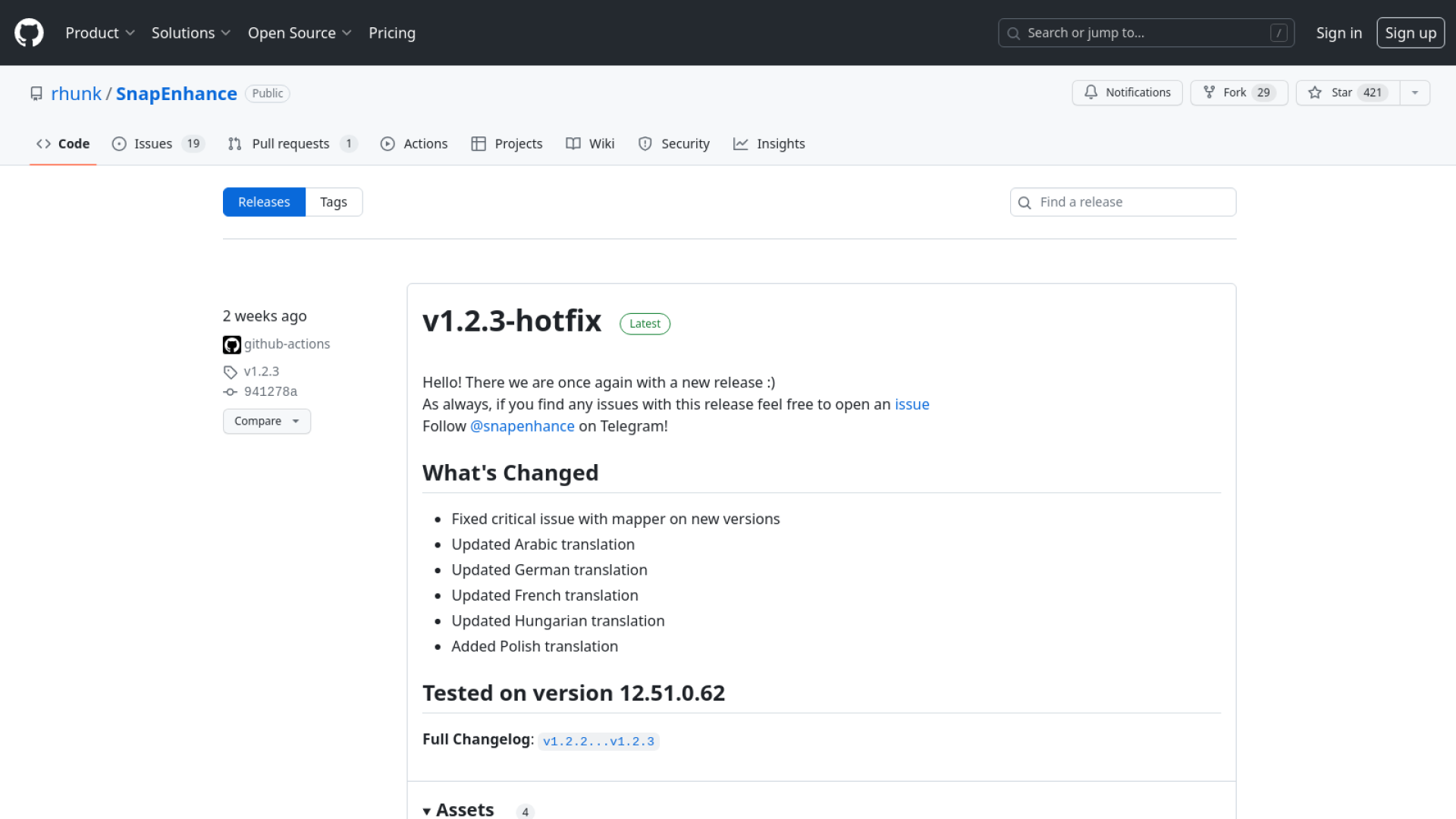This screenshot has height=819, width=1456.
Task: Click the @snapenhance Telegram link
Action: click(522, 426)
